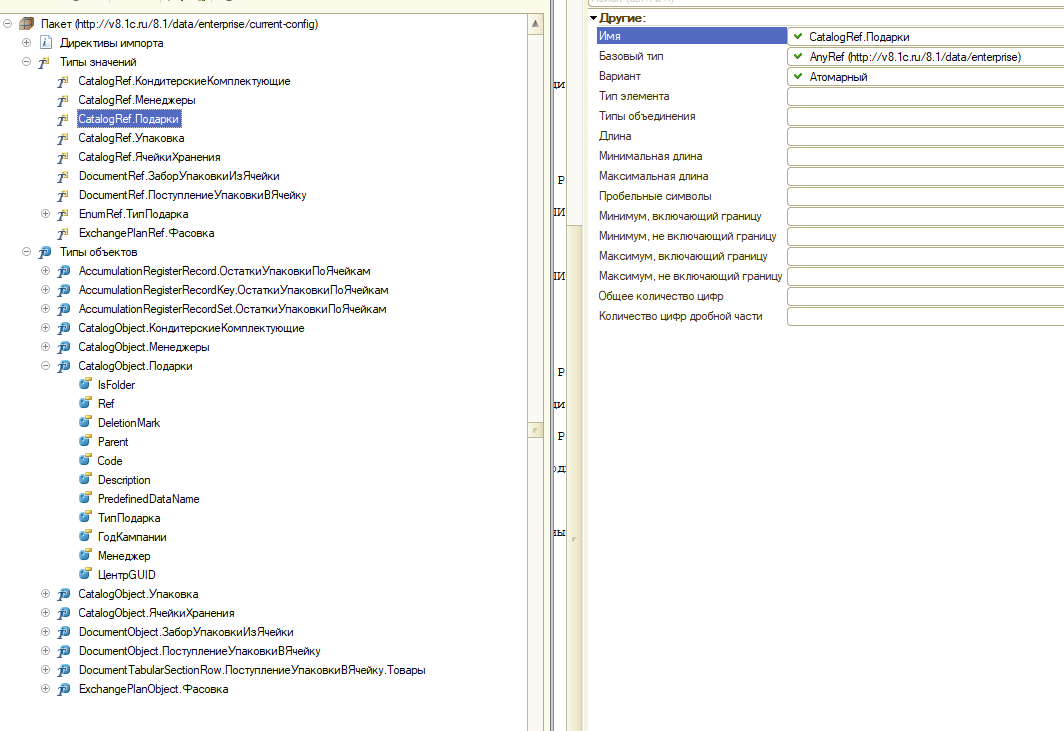Select the CatalogRef.Подарки tree item
This screenshot has width=1064, height=731.
(x=129, y=119)
